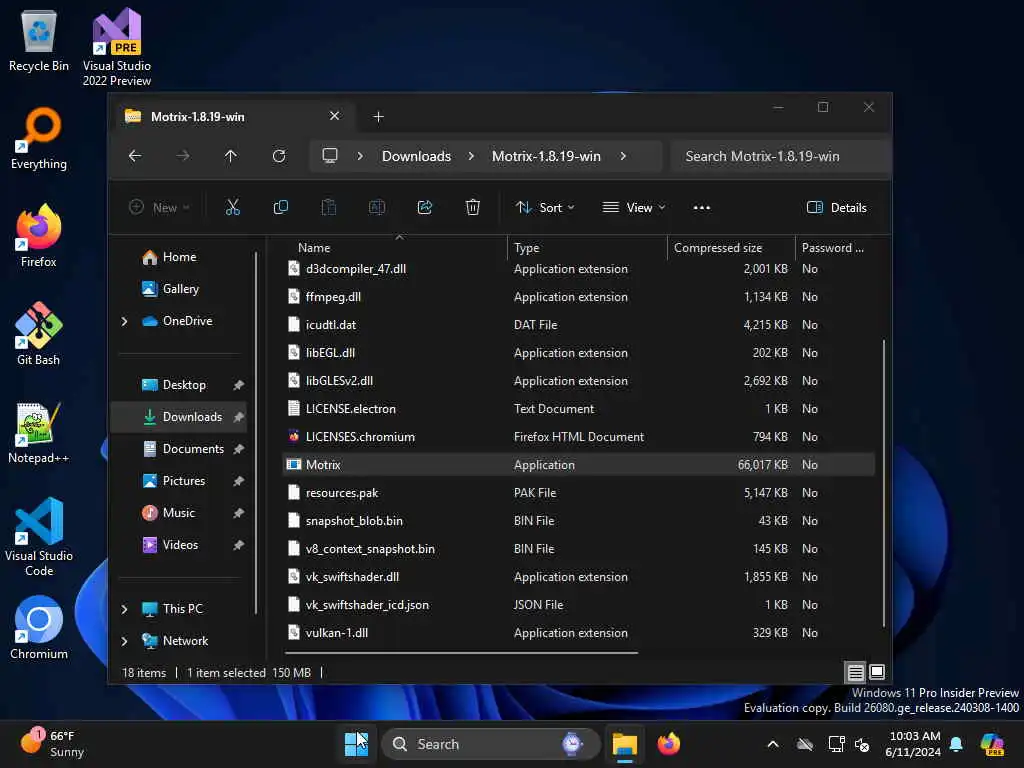Click the file list vertical scrollbar
Screen dimensions: 1024x768
(x=884, y=483)
